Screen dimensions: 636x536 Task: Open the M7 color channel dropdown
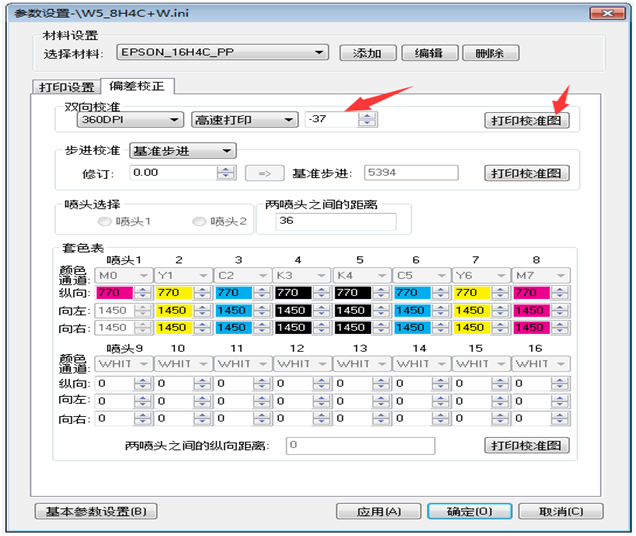tap(541, 276)
